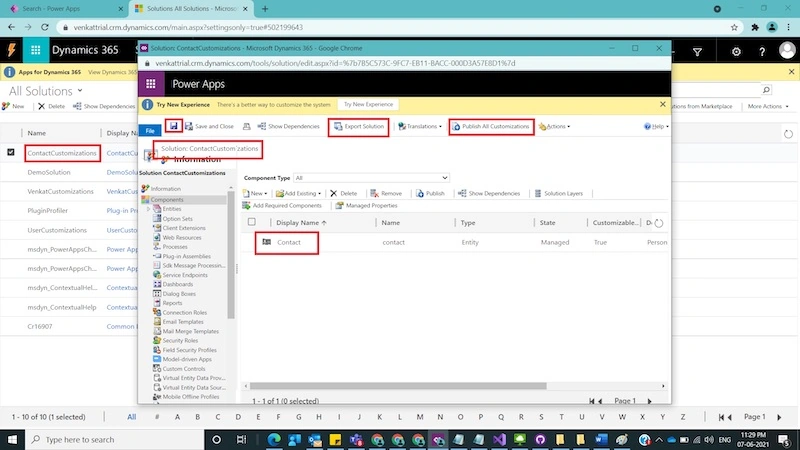
Task: Select Connection Roles in the tree
Action: click(180, 312)
